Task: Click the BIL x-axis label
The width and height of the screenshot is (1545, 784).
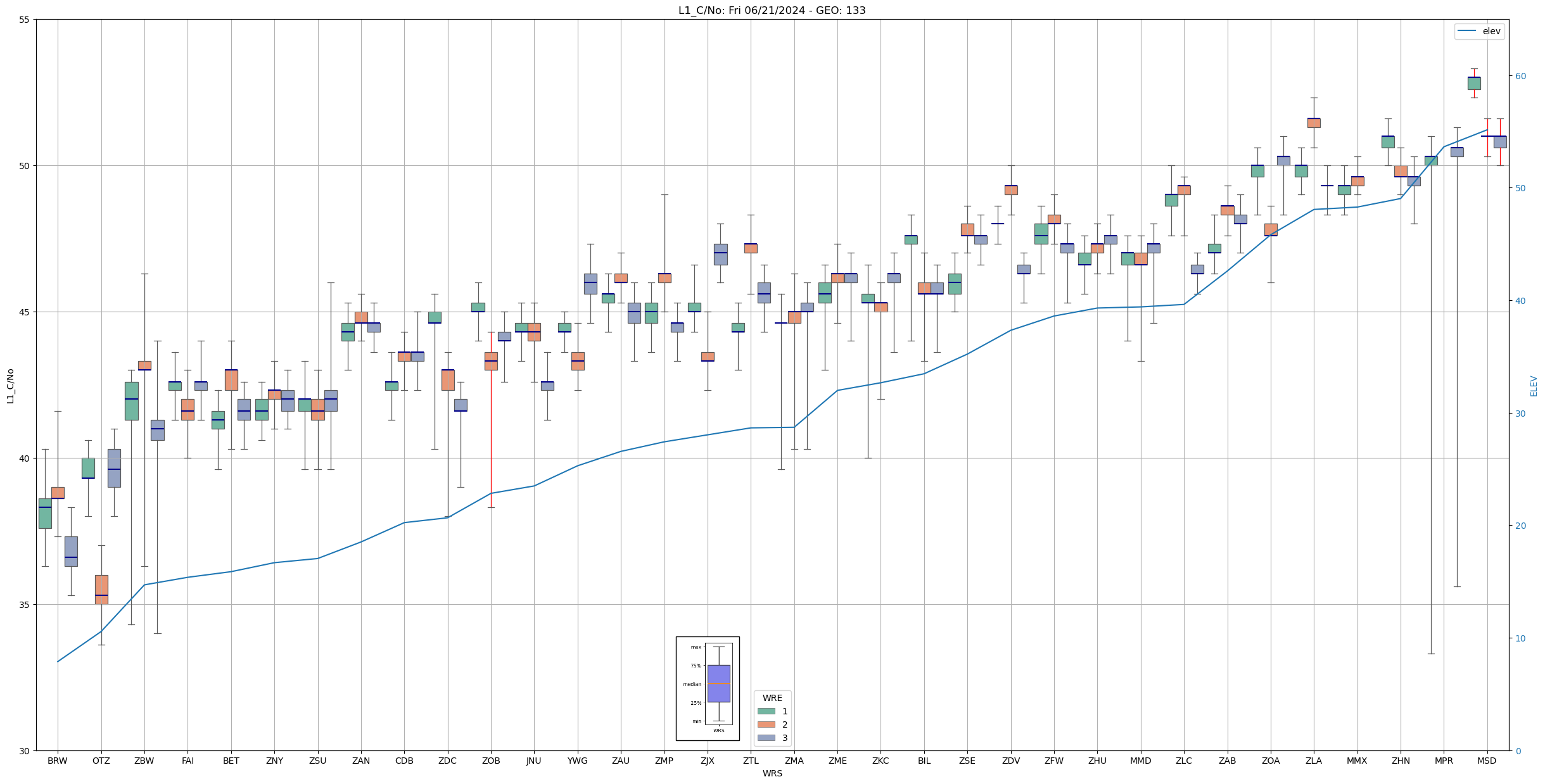Action: [924, 761]
